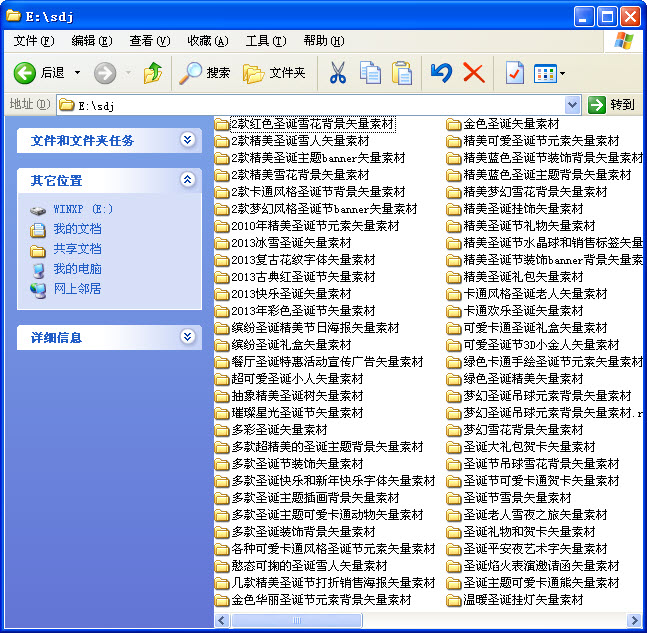This screenshot has height=633, width=647.
Task: Select folder 多款圣诞节装饰矢量素材
Action: (x=297, y=464)
